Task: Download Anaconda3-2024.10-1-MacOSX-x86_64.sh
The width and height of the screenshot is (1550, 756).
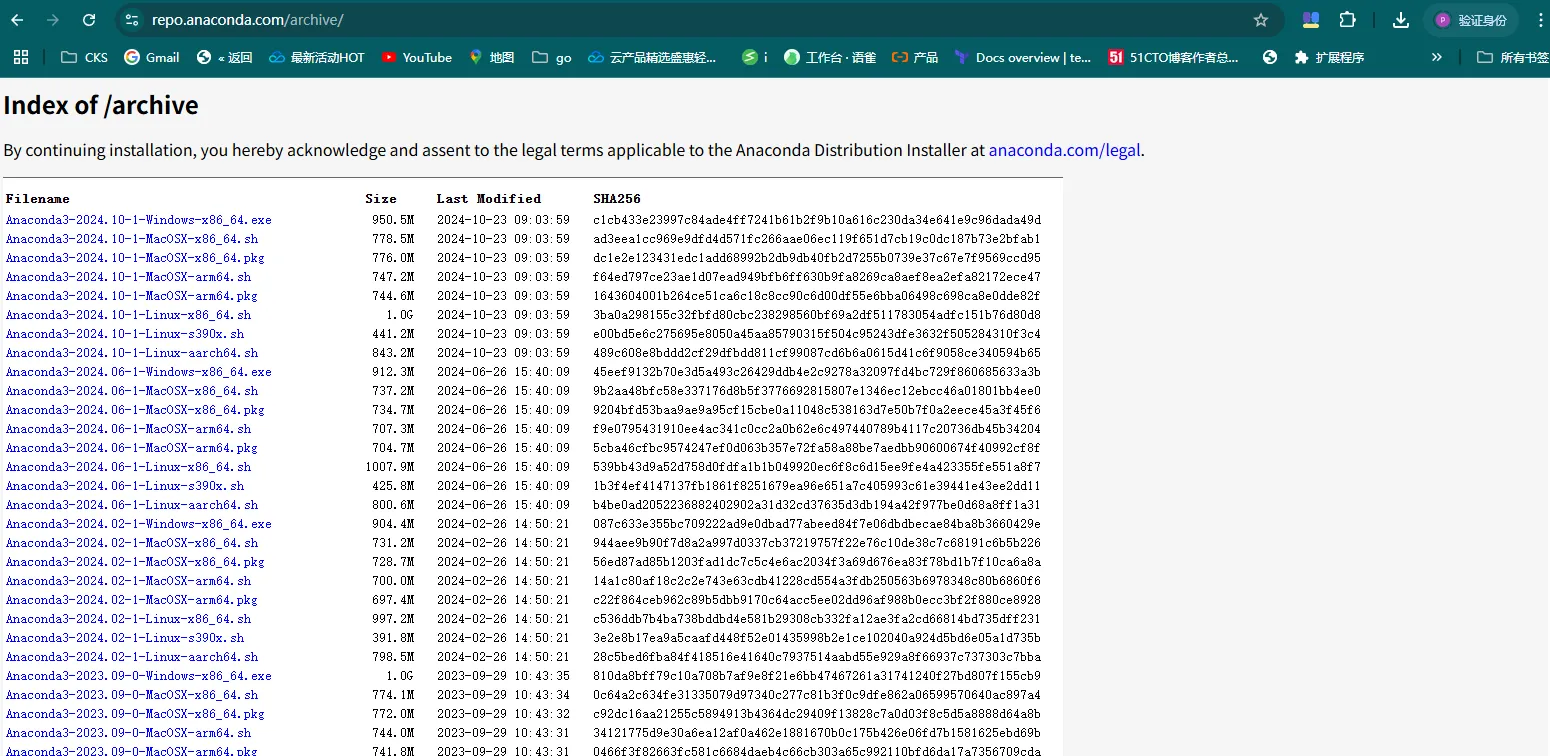Action: [x=132, y=239]
